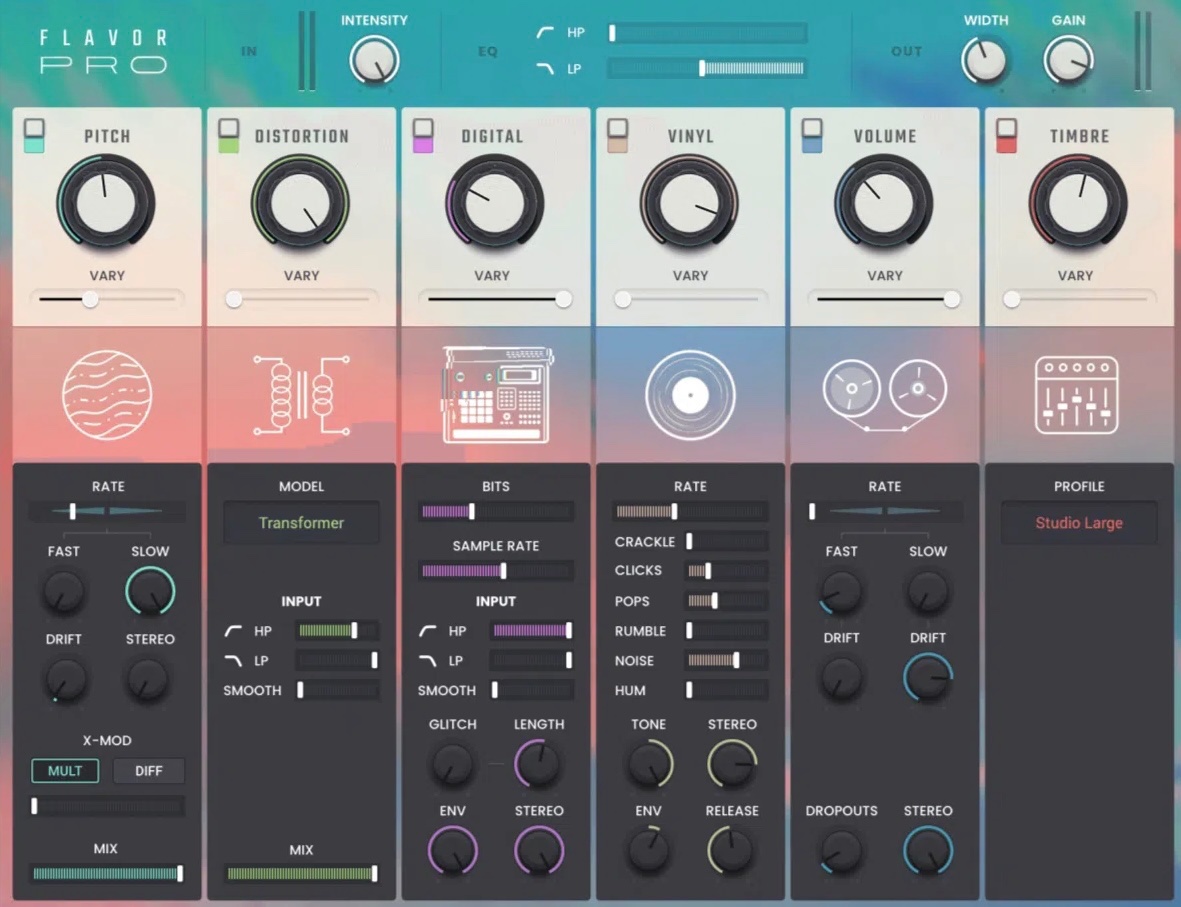Toggle the Vinyl module power switch
The image size is (1181, 907).
point(618,136)
